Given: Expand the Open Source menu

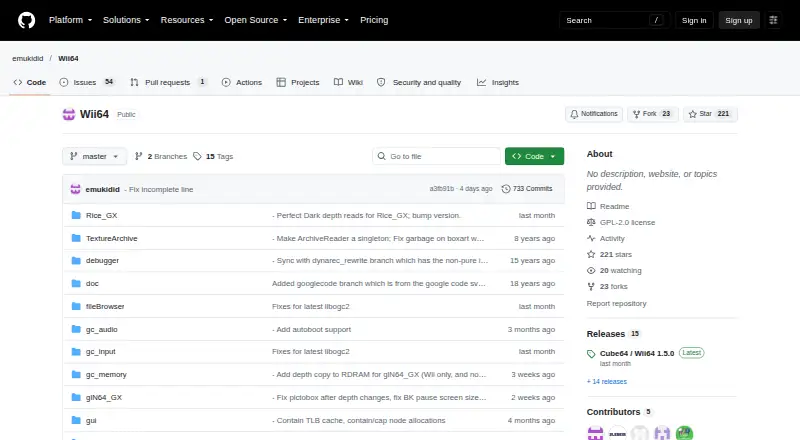Looking at the screenshot, I should [x=256, y=20].
